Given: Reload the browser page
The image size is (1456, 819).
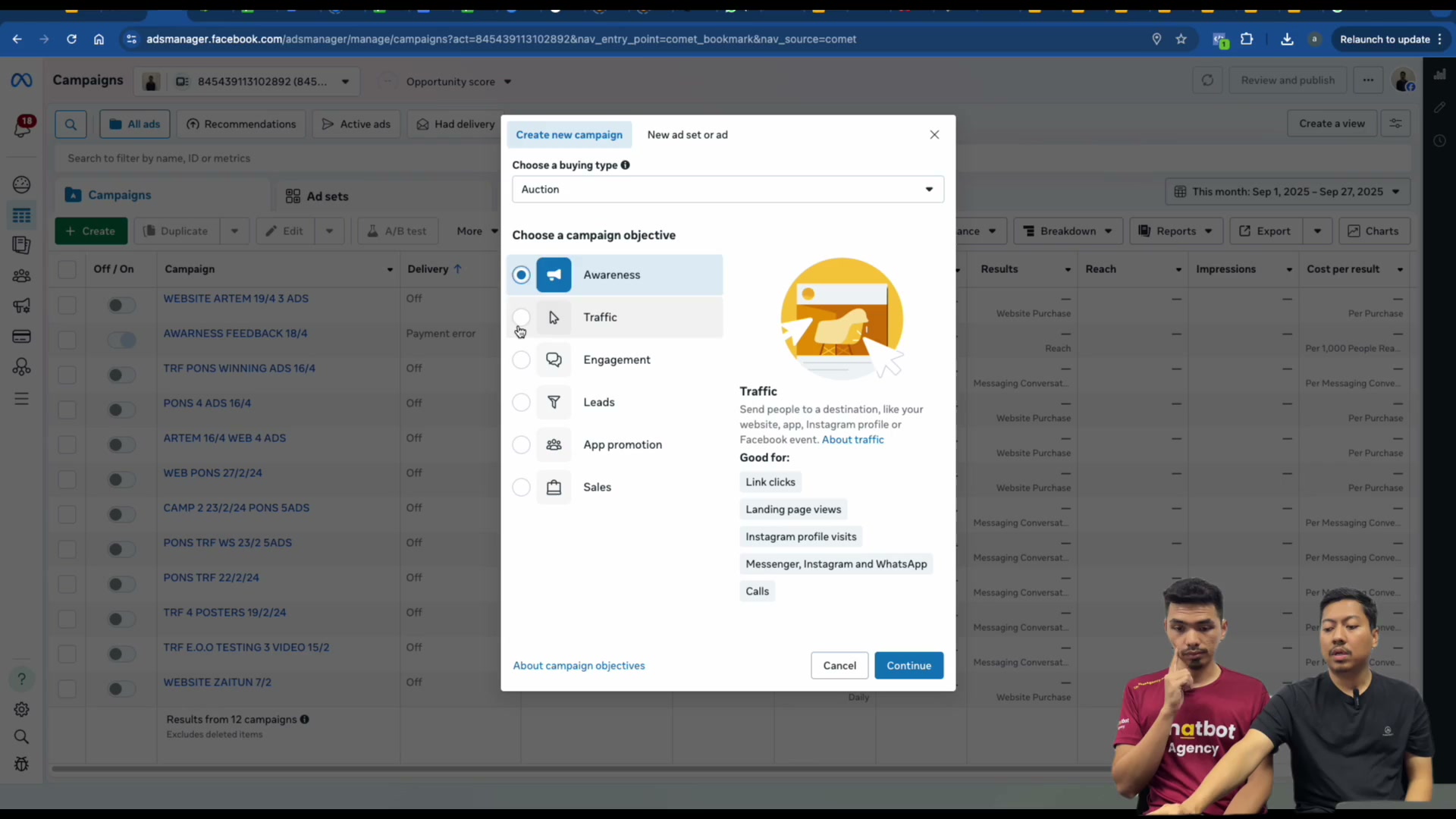Looking at the screenshot, I should [71, 39].
